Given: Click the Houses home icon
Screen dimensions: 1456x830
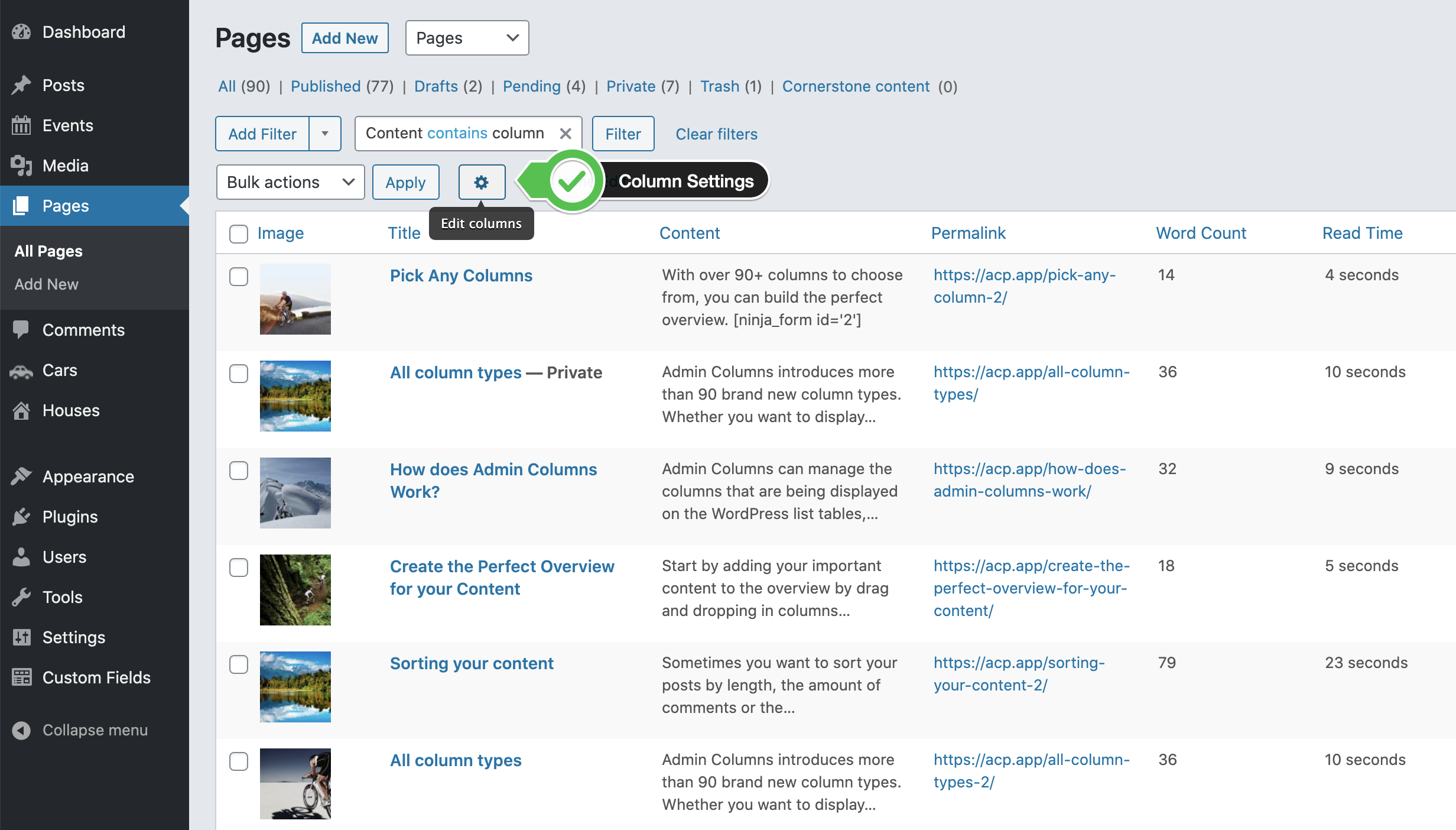Looking at the screenshot, I should coord(21,410).
